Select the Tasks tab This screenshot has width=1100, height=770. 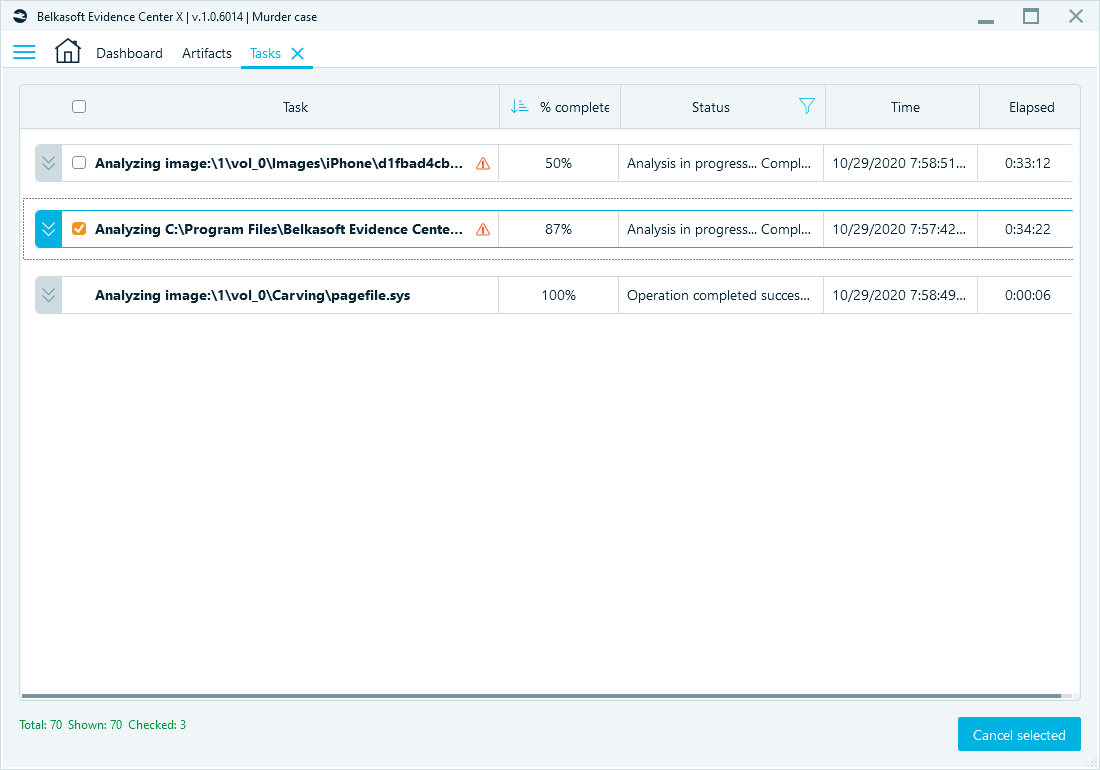coord(265,53)
